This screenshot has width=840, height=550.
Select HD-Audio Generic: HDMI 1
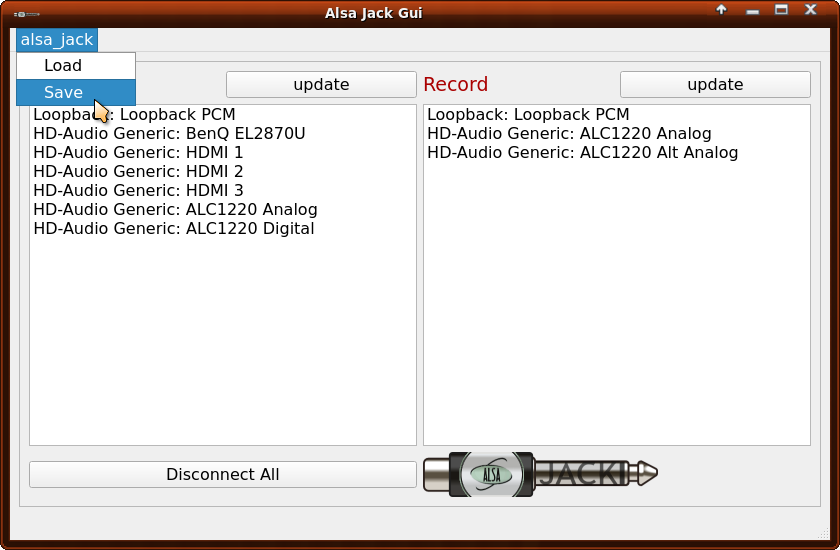[138, 153]
